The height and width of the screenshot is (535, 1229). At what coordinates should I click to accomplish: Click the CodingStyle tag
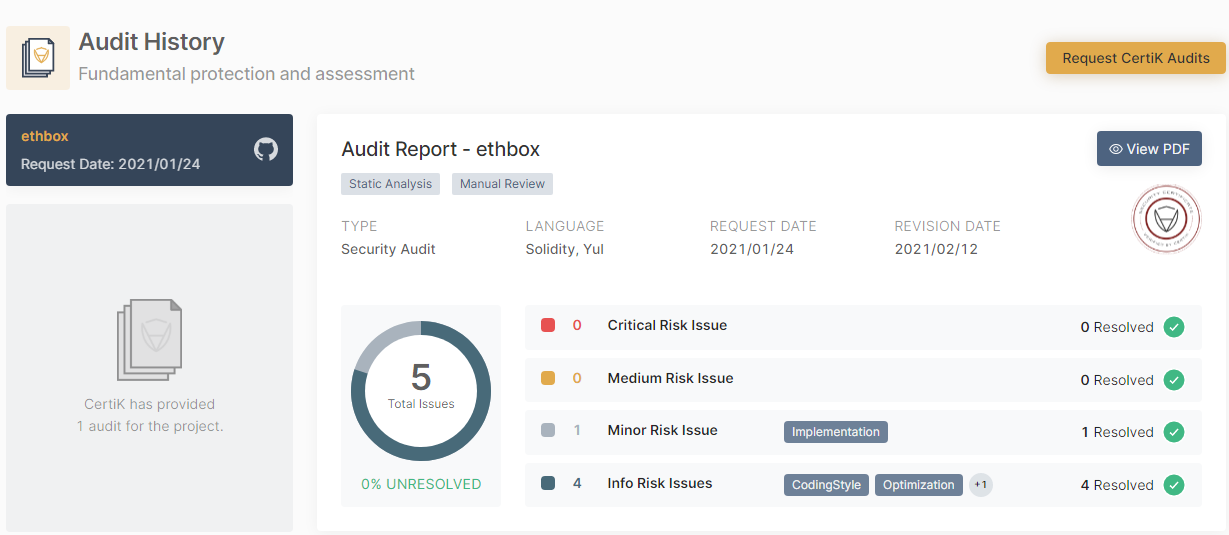pyautogui.click(x=826, y=485)
